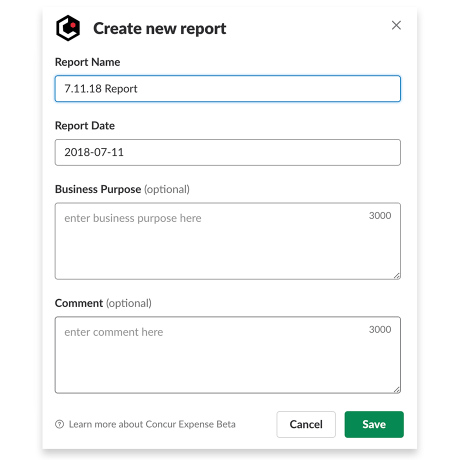
Task: Click the Report Date label
Action: tap(85, 126)
